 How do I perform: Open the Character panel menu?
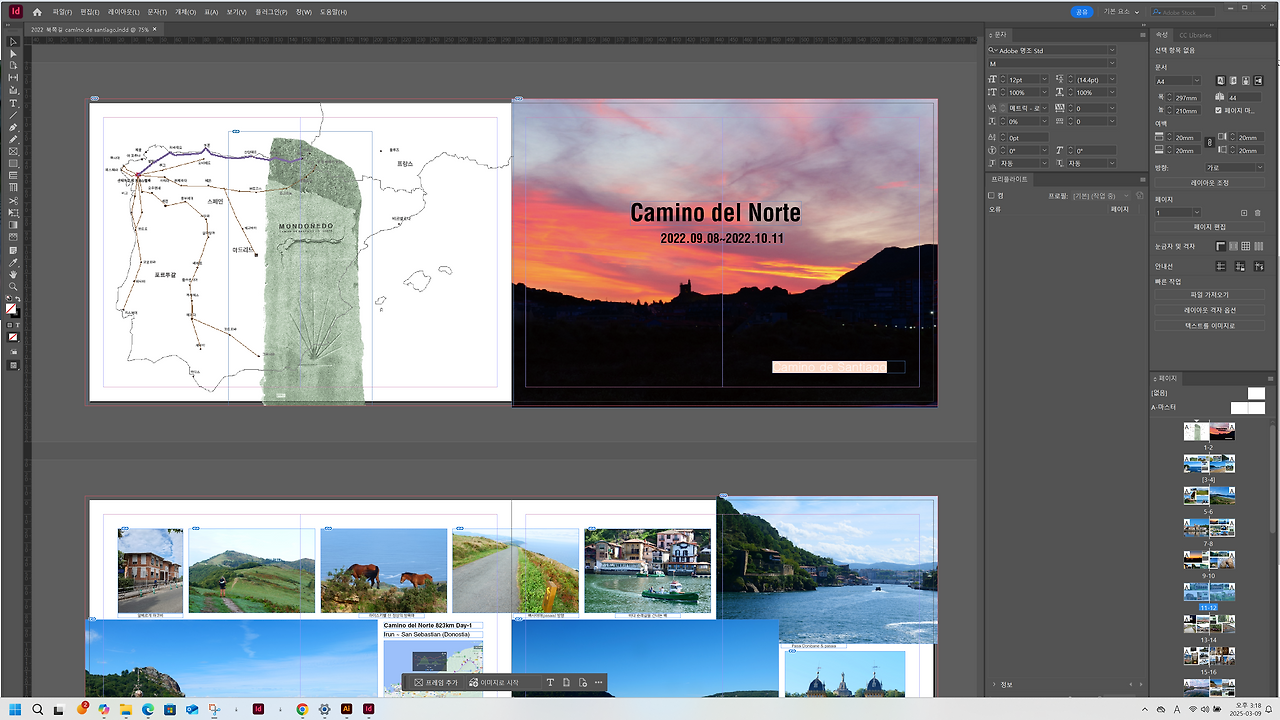pos(1142,34)
